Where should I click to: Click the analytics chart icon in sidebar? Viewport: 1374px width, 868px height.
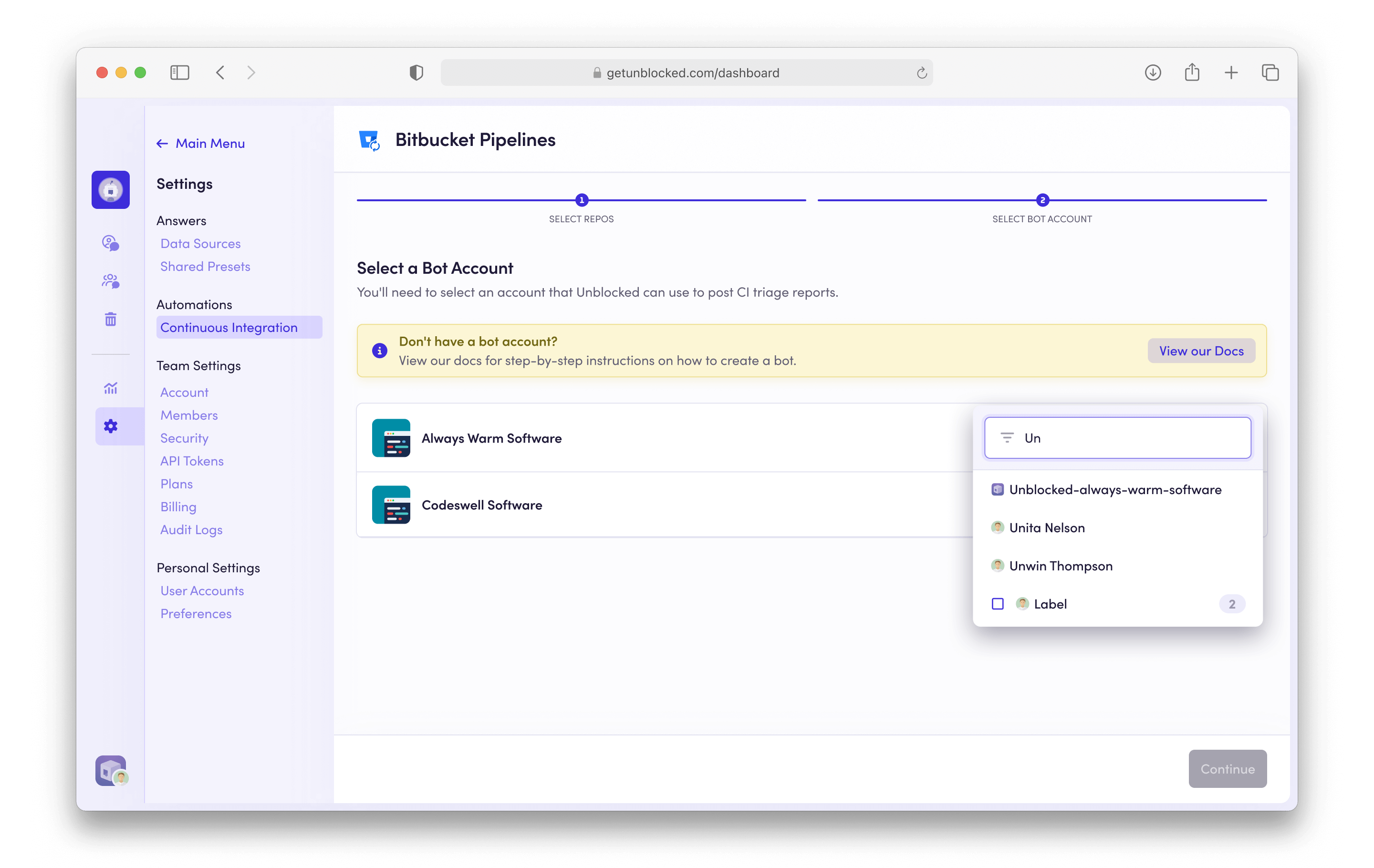pyautogui.click(x=111, y=388)
